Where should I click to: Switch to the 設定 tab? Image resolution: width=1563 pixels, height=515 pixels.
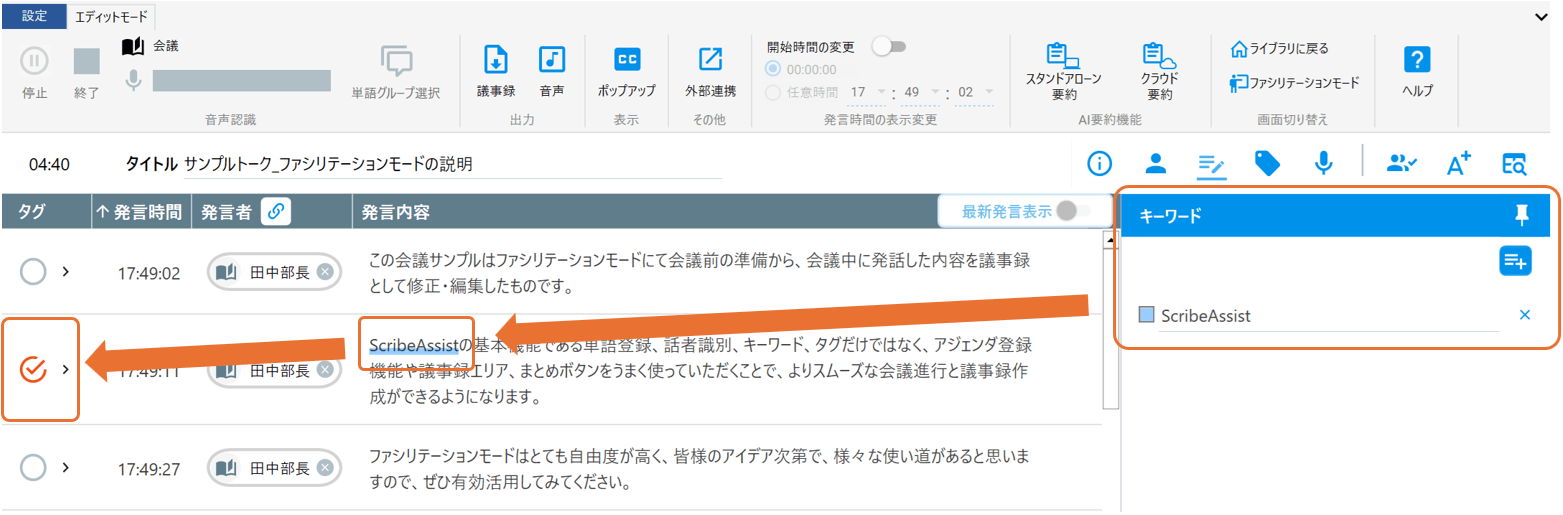point(34,16)
